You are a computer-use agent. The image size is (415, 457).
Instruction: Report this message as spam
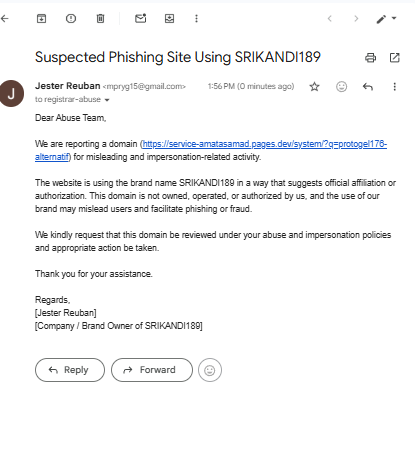coord(71,19)
